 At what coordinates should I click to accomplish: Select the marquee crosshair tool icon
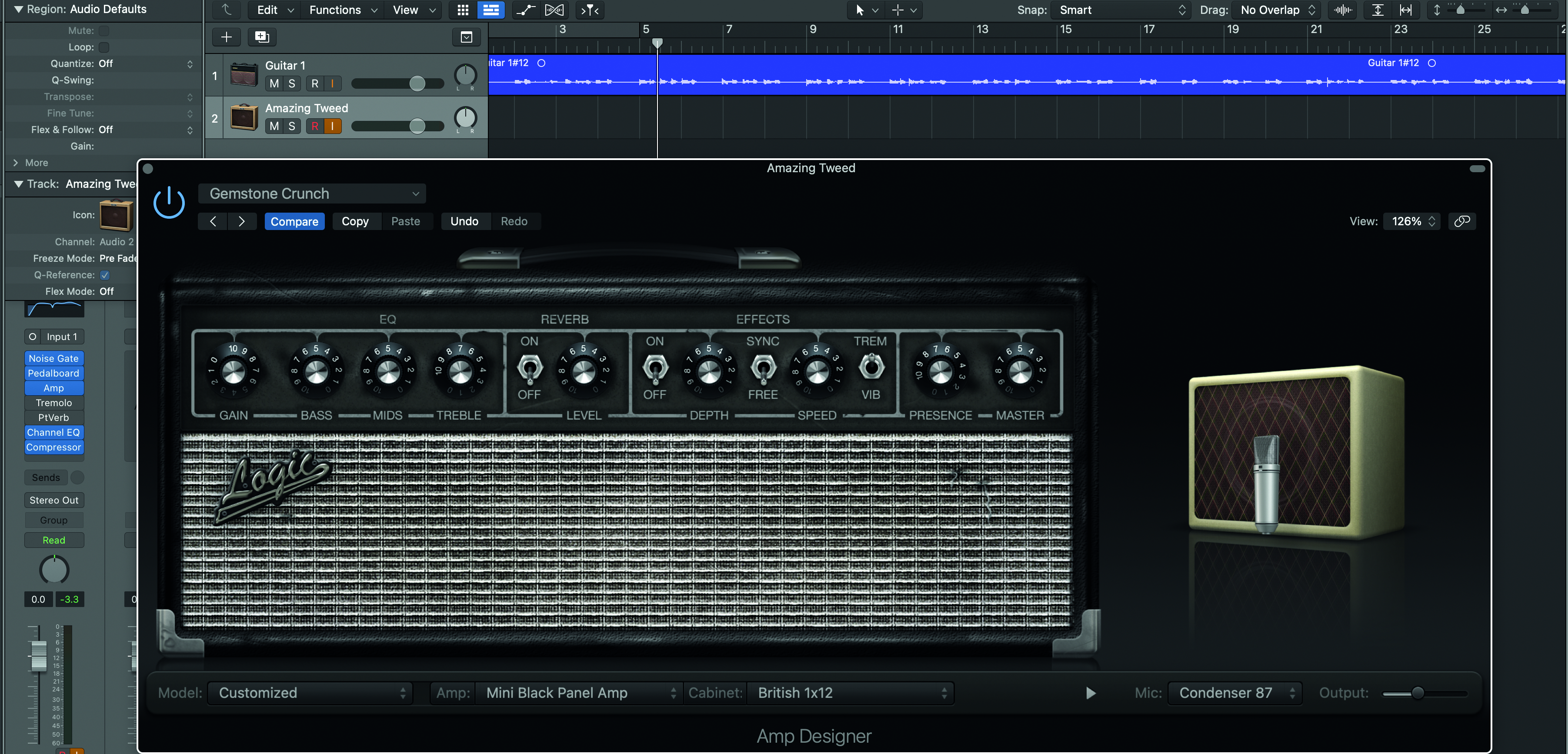[x=897, y=10]
